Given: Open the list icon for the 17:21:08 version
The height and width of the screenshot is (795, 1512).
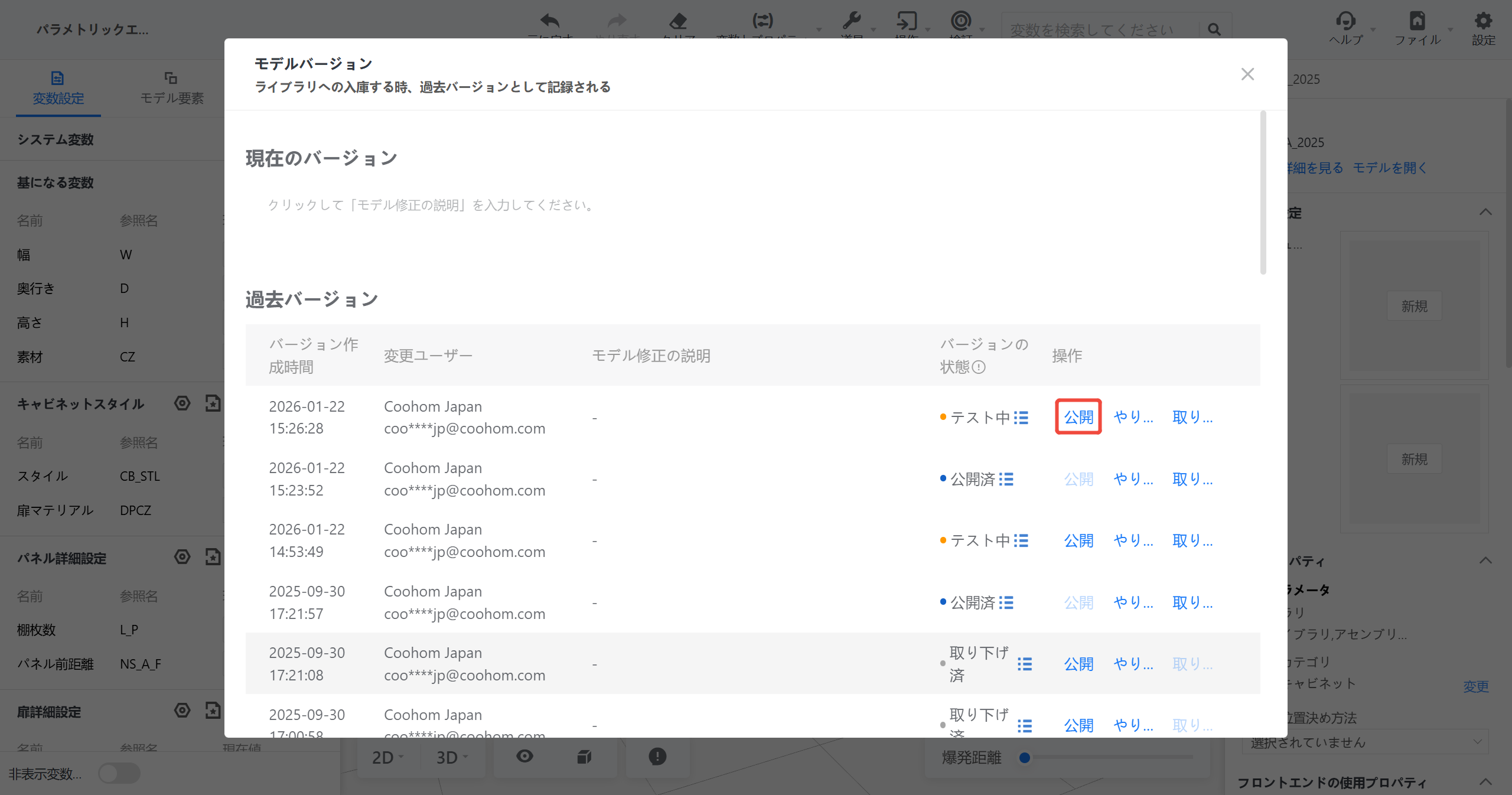Looking at the screenshot, I should tap(1025, 664).
